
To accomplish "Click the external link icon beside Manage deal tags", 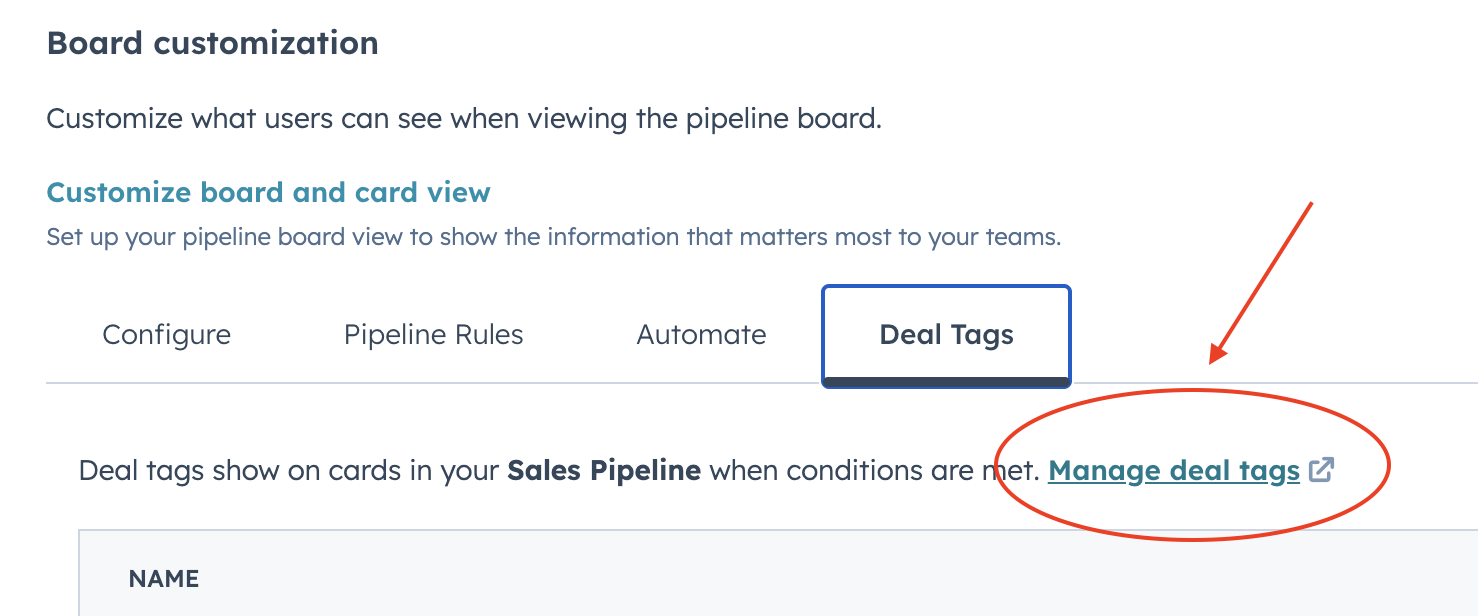I will tap(1322, 470).
